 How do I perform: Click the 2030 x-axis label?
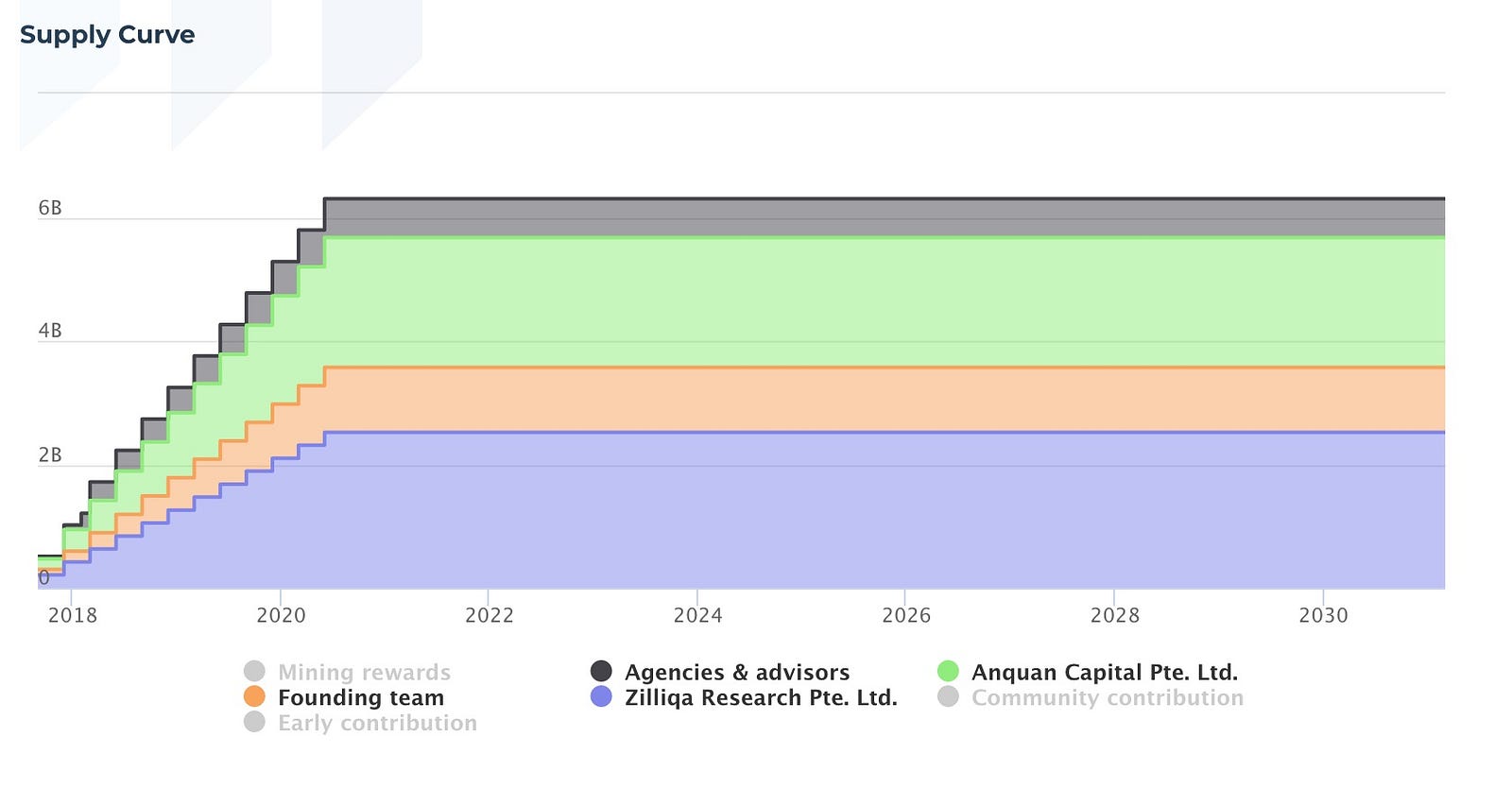[1323, 615]
